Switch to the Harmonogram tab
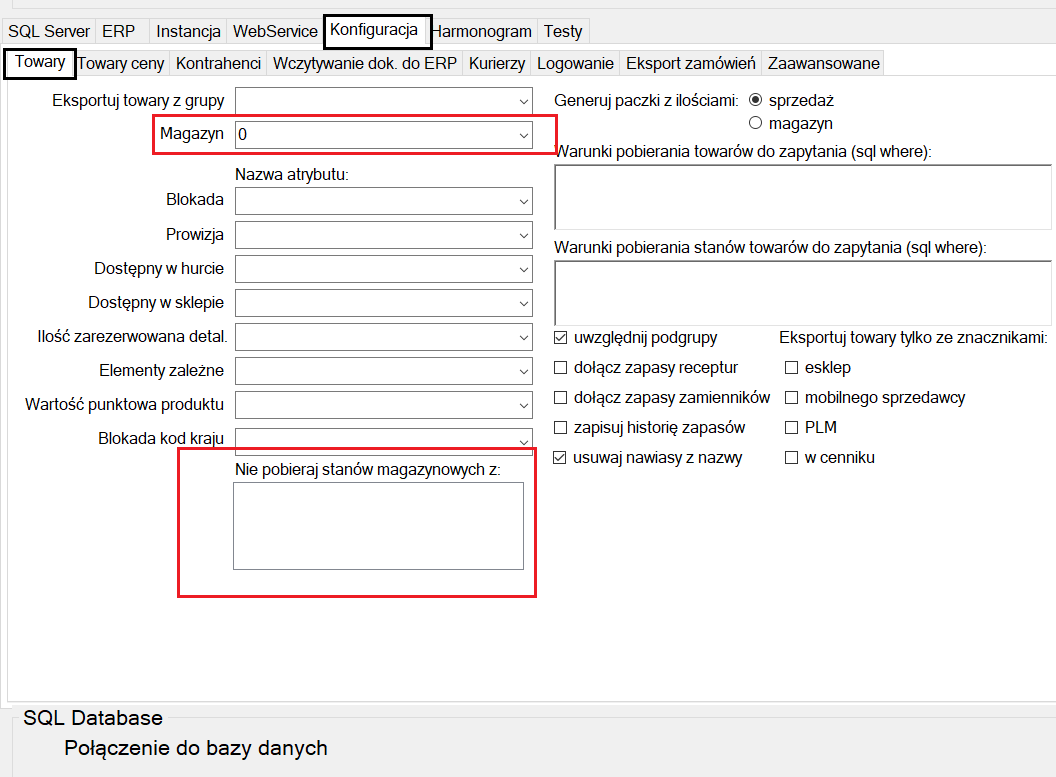The image size is (1056, 777). pos(484,31)
